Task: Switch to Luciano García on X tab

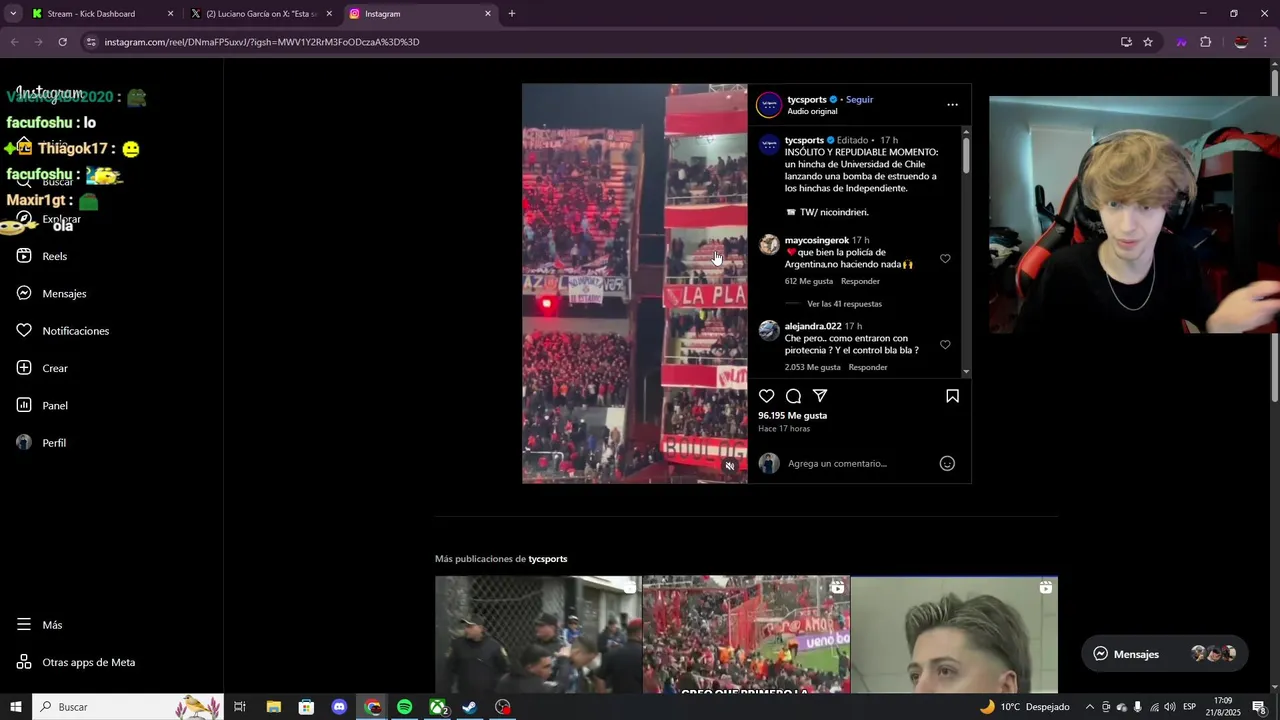Action: pyautogui.click(x=262, y=14)
